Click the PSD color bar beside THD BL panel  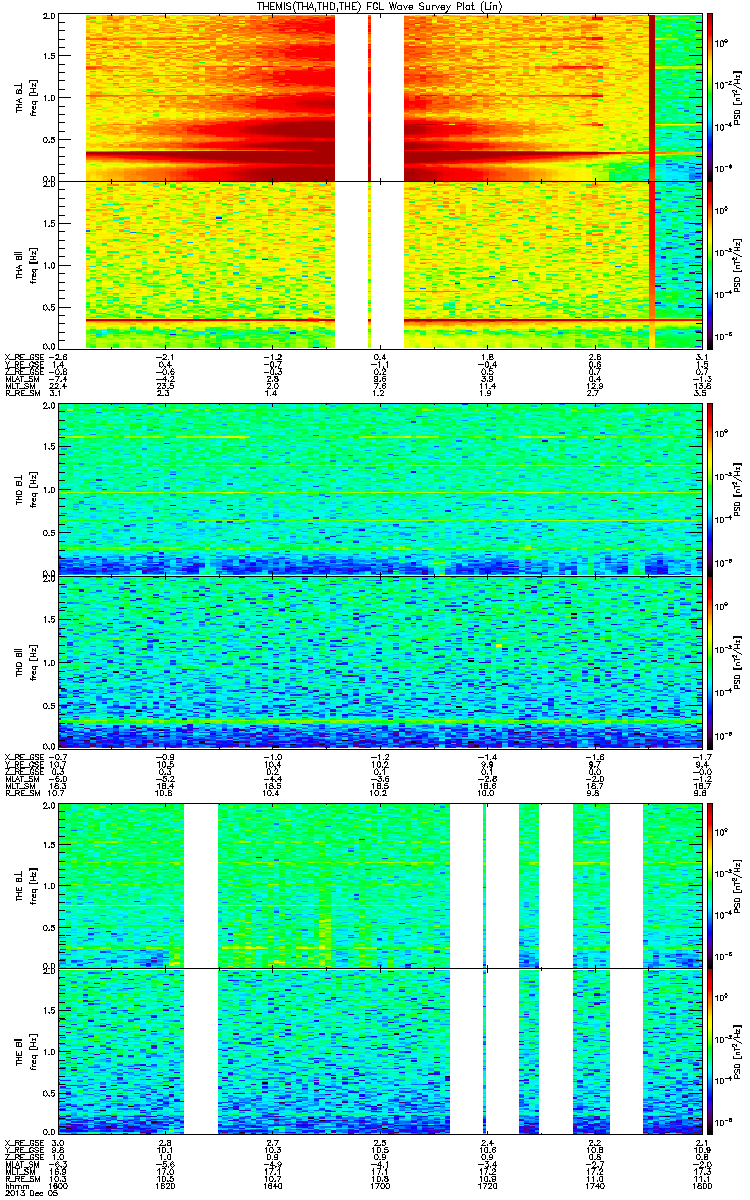(710, 491)
